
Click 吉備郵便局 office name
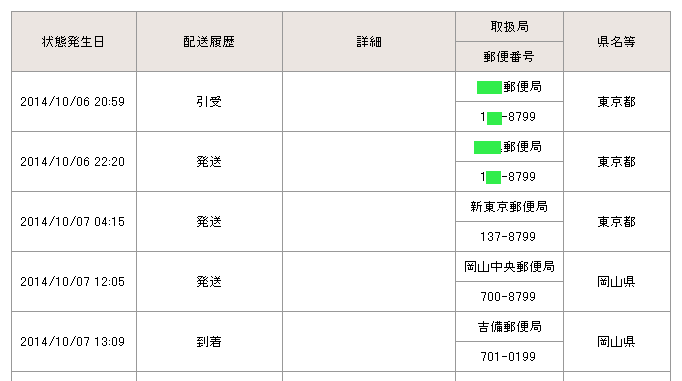pyautogui.click(x=509, y=327)
